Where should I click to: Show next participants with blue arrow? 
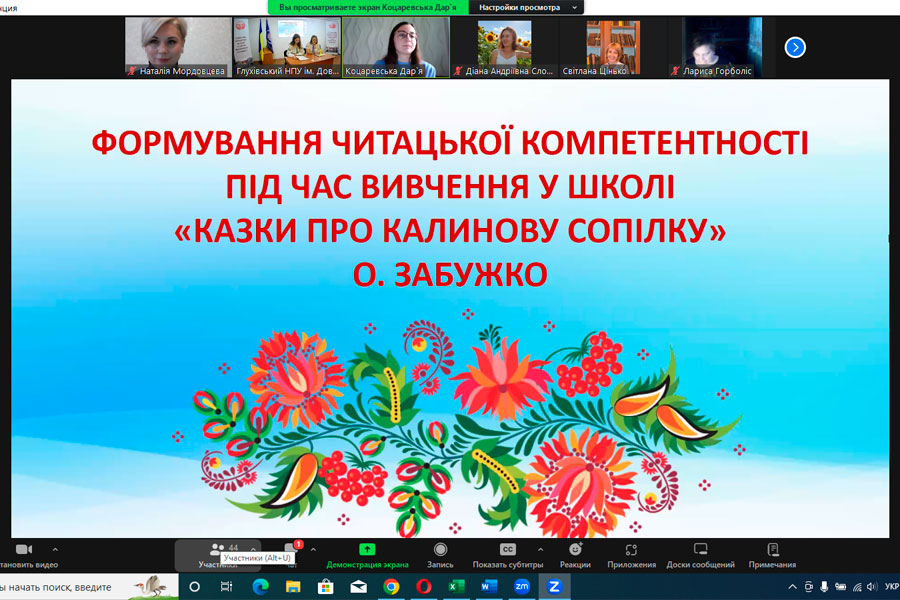795,47
